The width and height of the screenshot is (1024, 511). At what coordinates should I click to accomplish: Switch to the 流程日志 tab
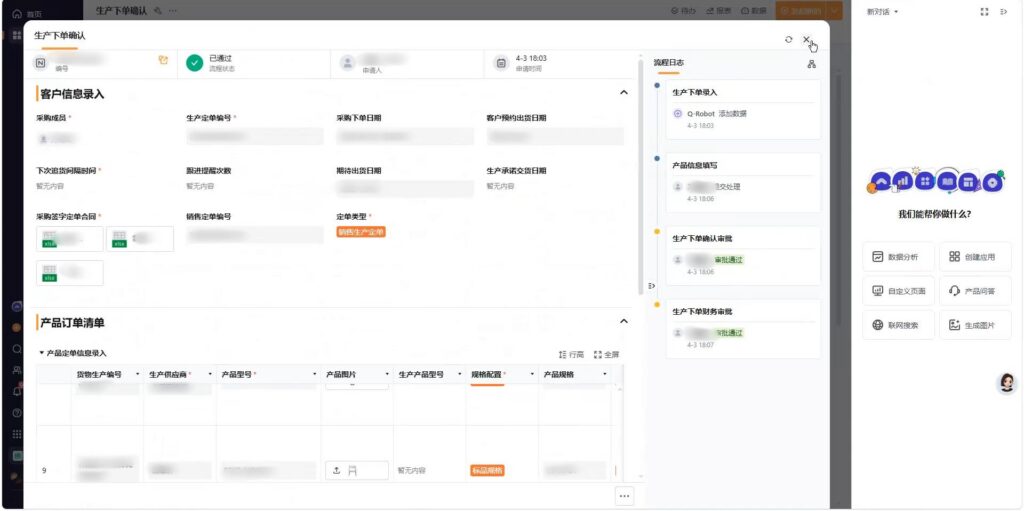(x=668, y=62)
